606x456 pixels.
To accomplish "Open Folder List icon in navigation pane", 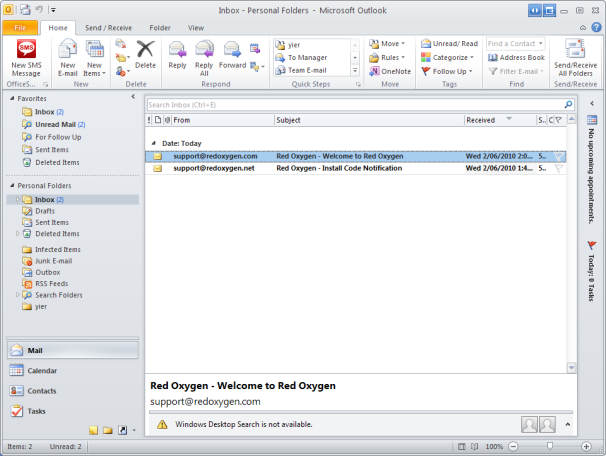I will (108, 430).
